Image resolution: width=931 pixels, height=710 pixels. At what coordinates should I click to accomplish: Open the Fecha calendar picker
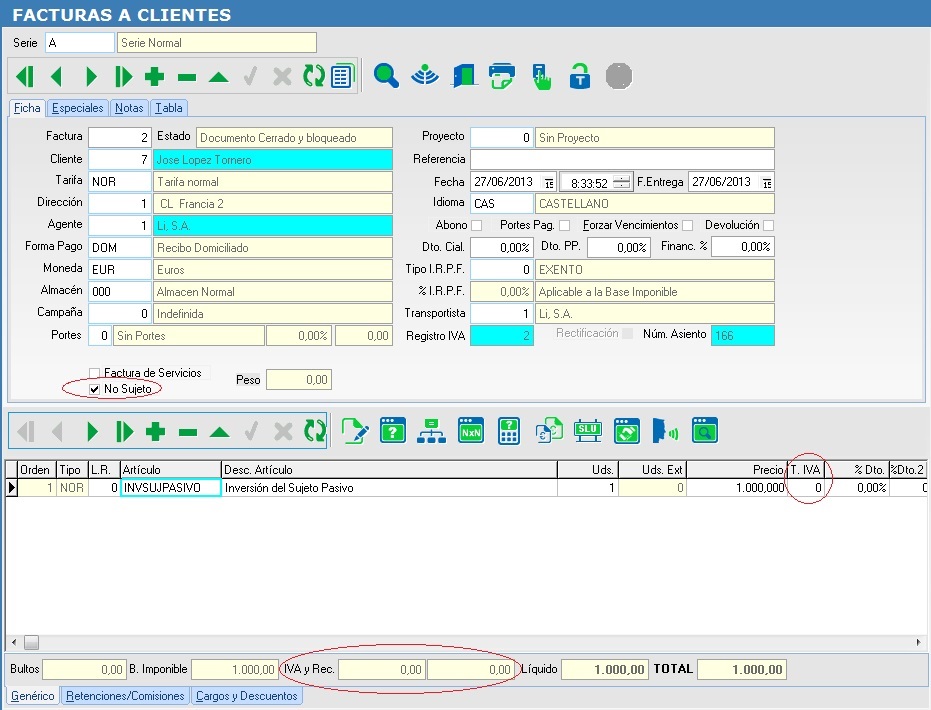point(549,183)
